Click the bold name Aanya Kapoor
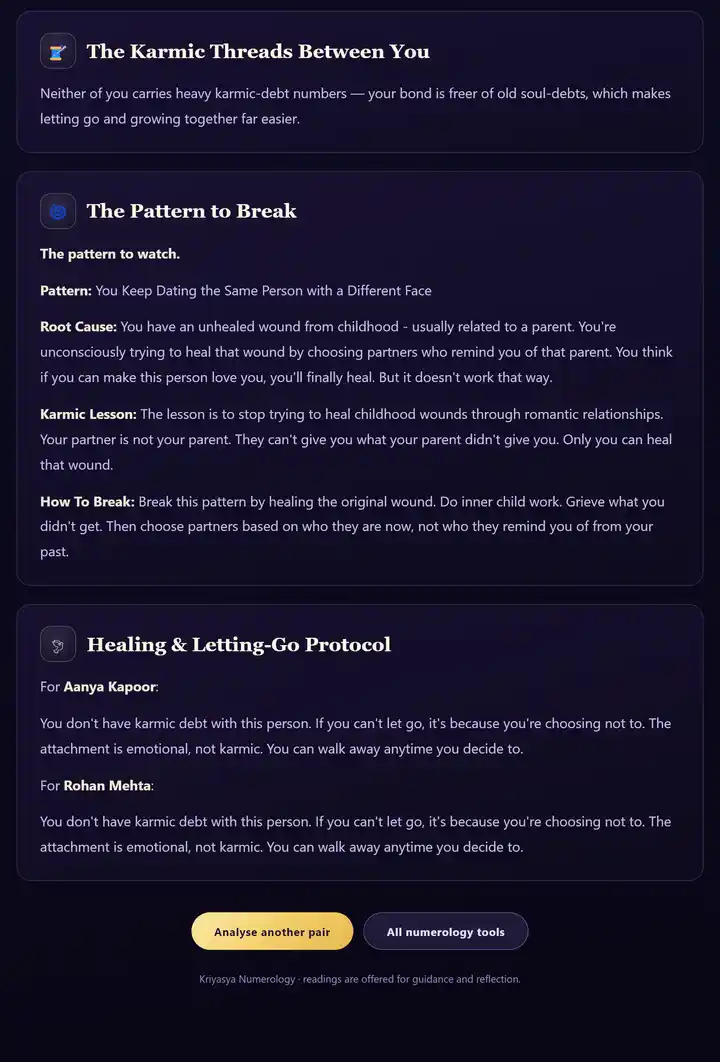 tap(110, 687)
